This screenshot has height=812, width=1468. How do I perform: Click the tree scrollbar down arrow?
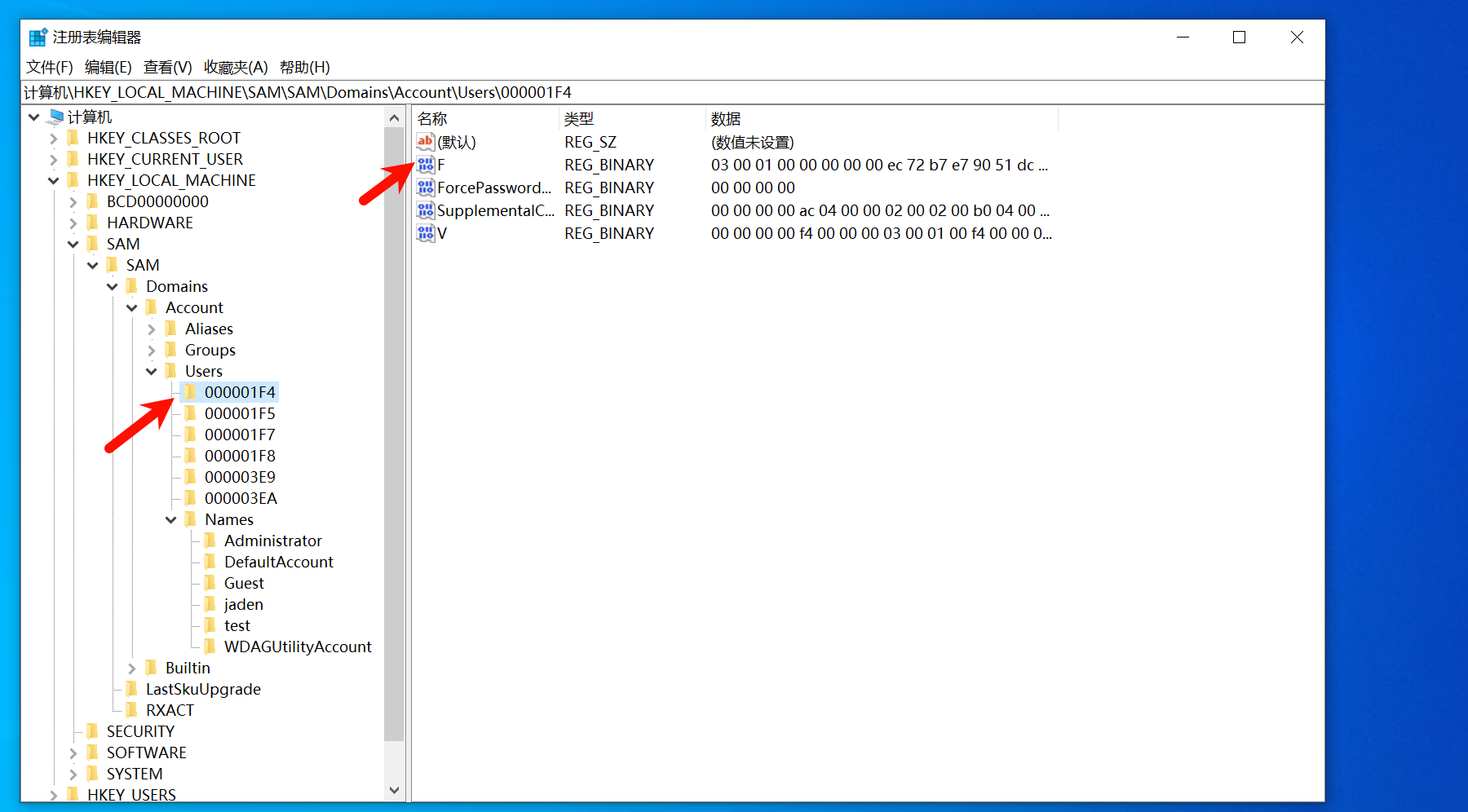395,790
